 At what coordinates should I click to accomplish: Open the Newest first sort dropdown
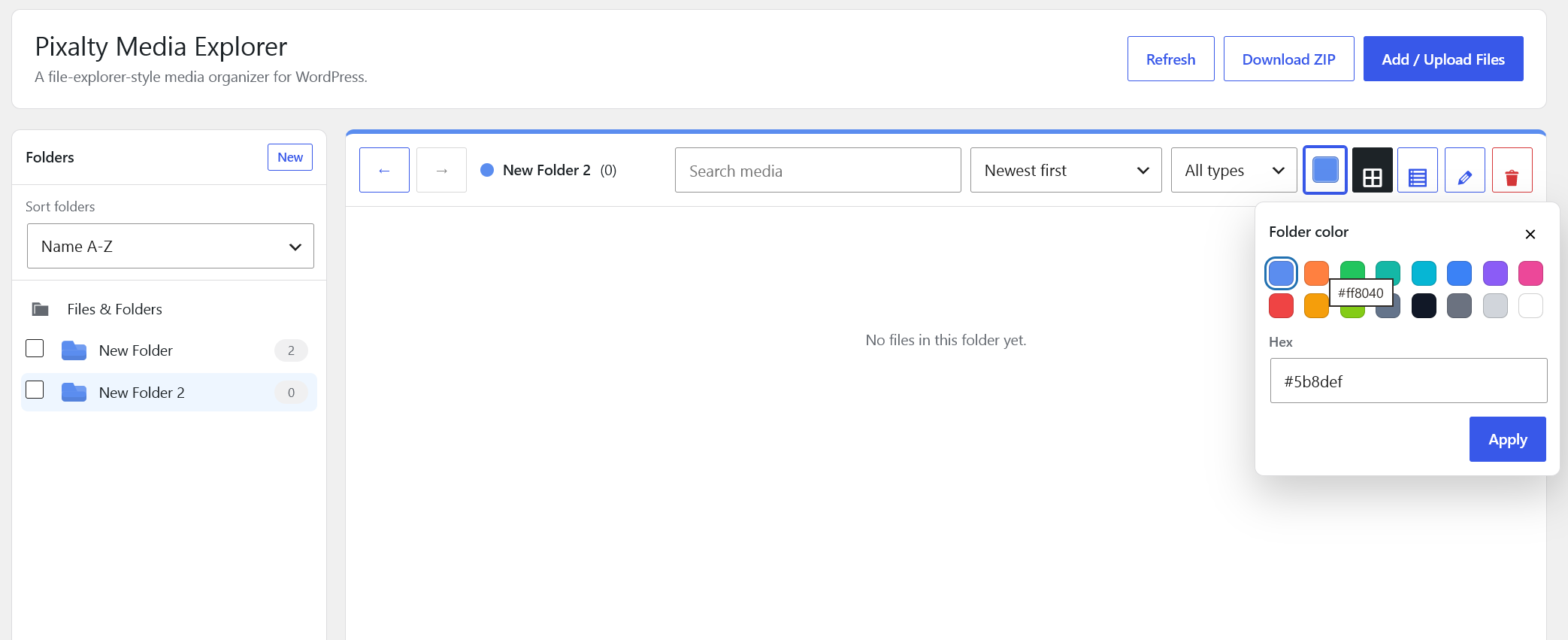tap(1066, 170)
